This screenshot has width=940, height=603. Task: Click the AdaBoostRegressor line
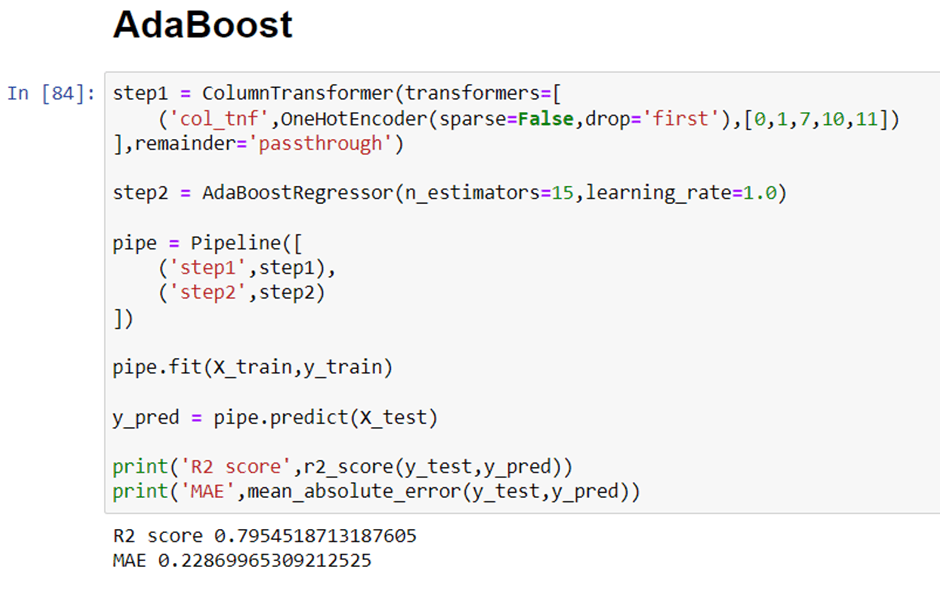pyautogui.click(x=450, y=193)
